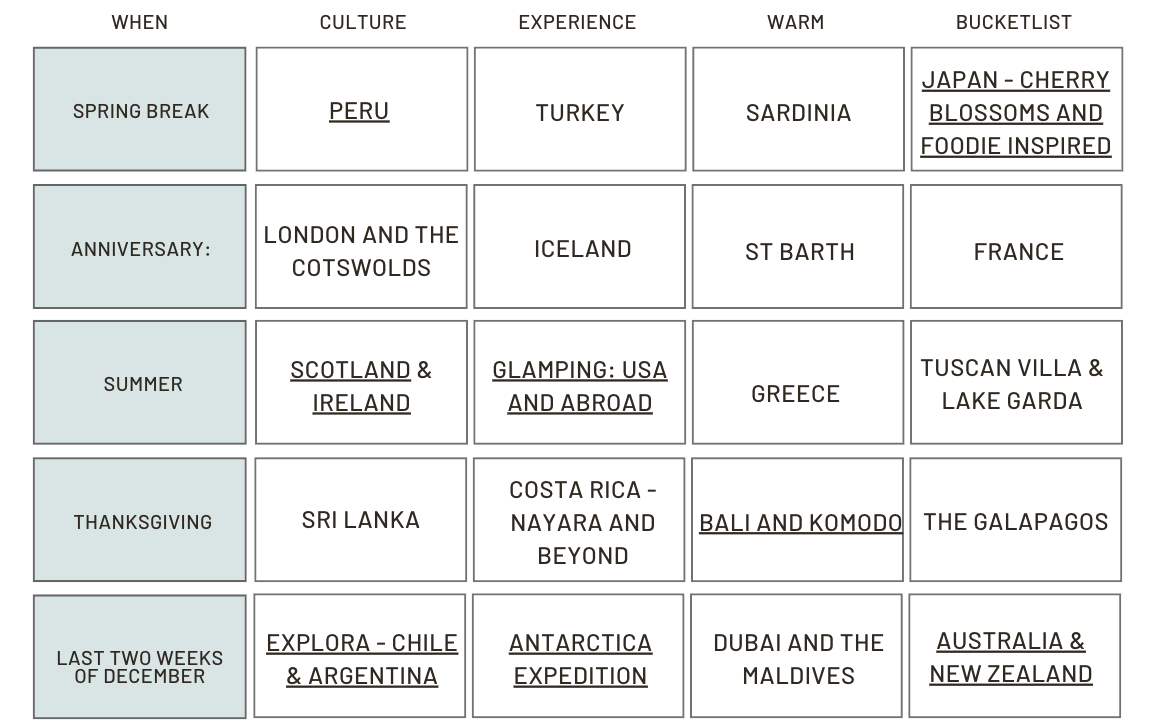The width and height of the screenshot is (1150, 726).
Task: Click The Galapagos cell
Action: click(x=1015, y=521)
